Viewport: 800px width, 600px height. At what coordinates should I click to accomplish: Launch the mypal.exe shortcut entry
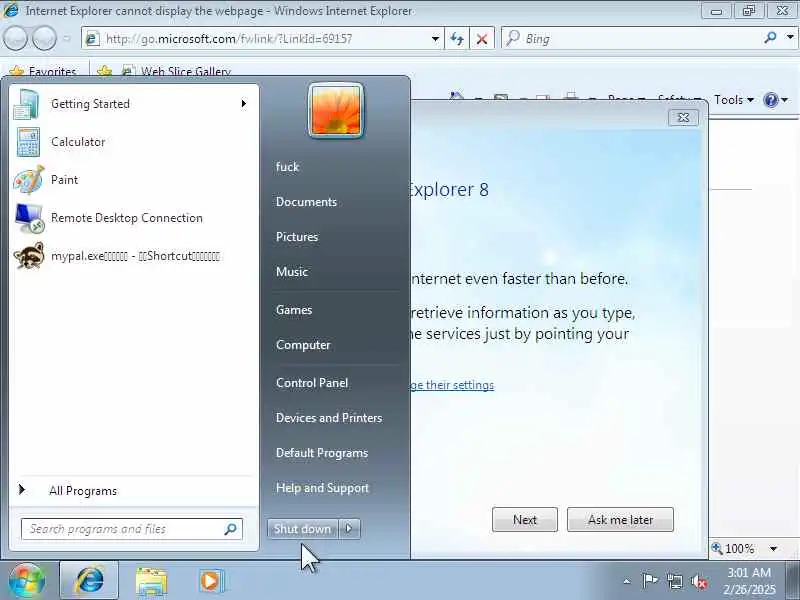click(134, 256)
